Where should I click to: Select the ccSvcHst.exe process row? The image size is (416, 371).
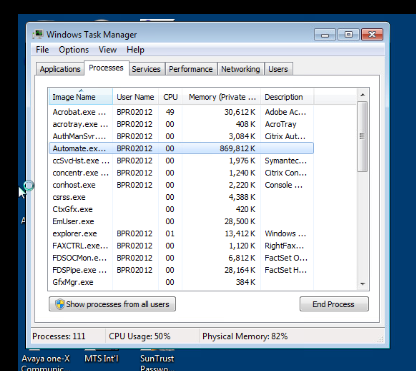click(181, 161)
